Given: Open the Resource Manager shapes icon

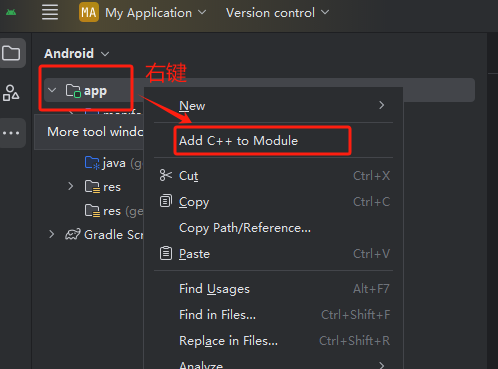Looking at the screenshot, I should [11, 93].
